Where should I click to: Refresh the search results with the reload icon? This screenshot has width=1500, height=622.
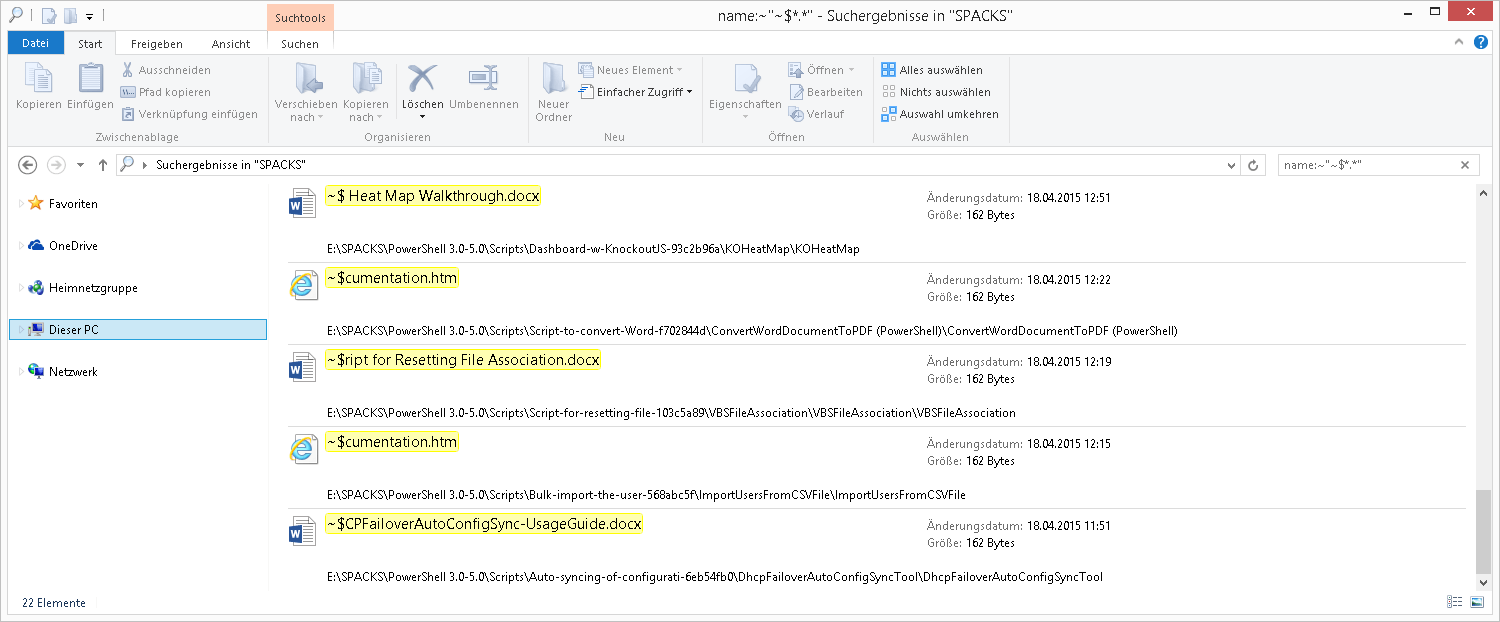coord(1254,164)
